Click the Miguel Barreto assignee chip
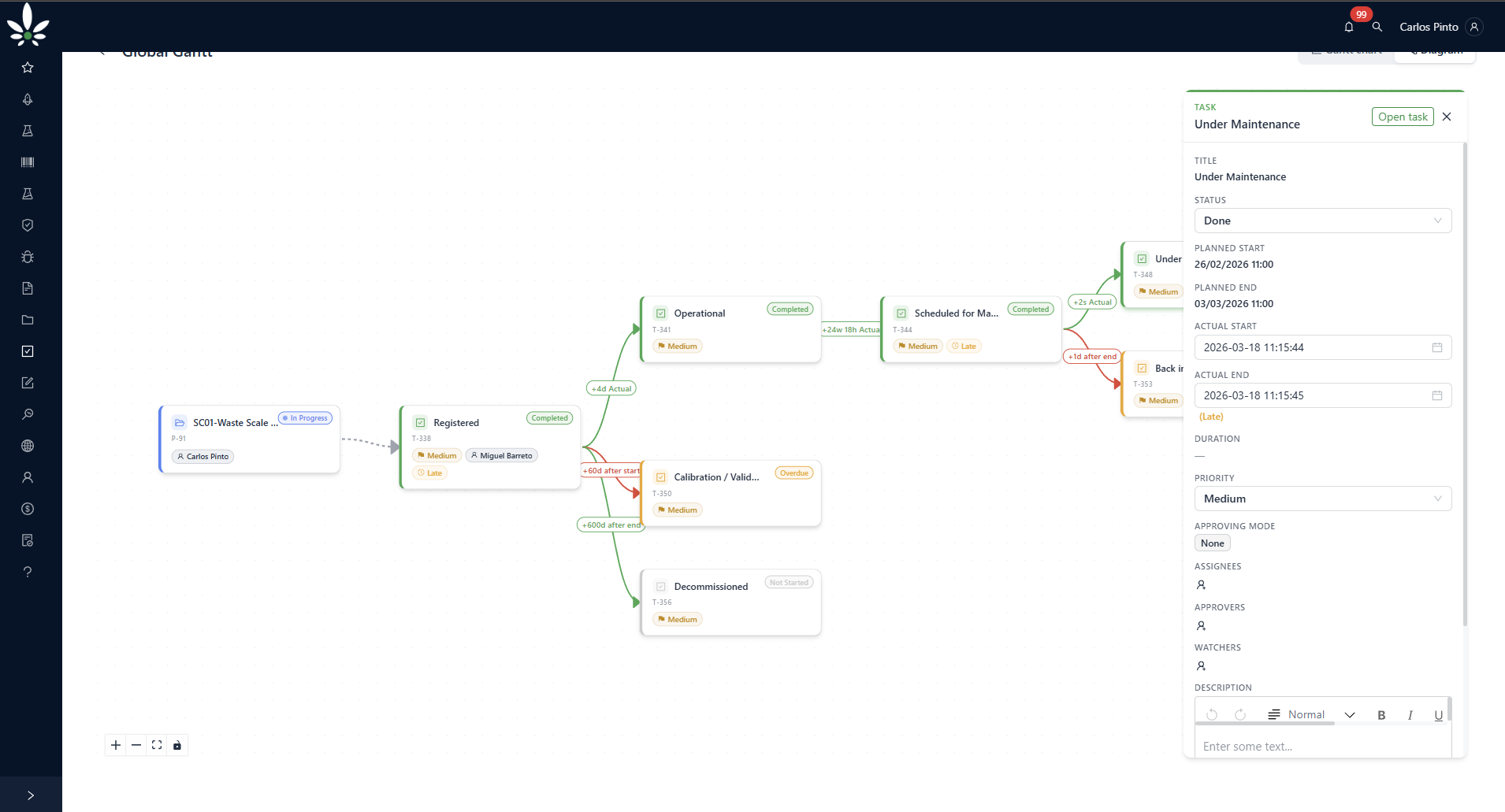1505x812 pixels. [x=502, y=456]
